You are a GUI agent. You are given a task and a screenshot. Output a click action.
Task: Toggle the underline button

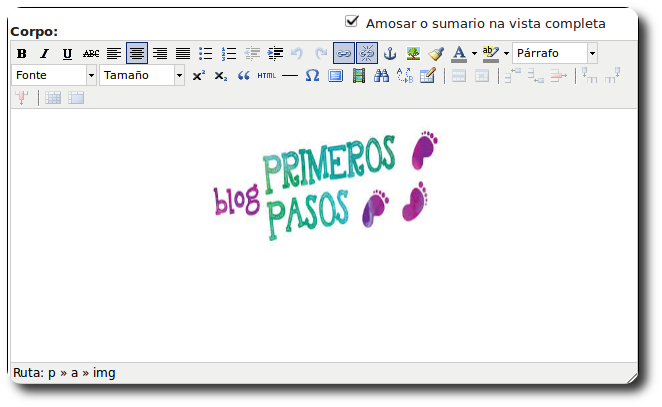(x=68, y=54)
